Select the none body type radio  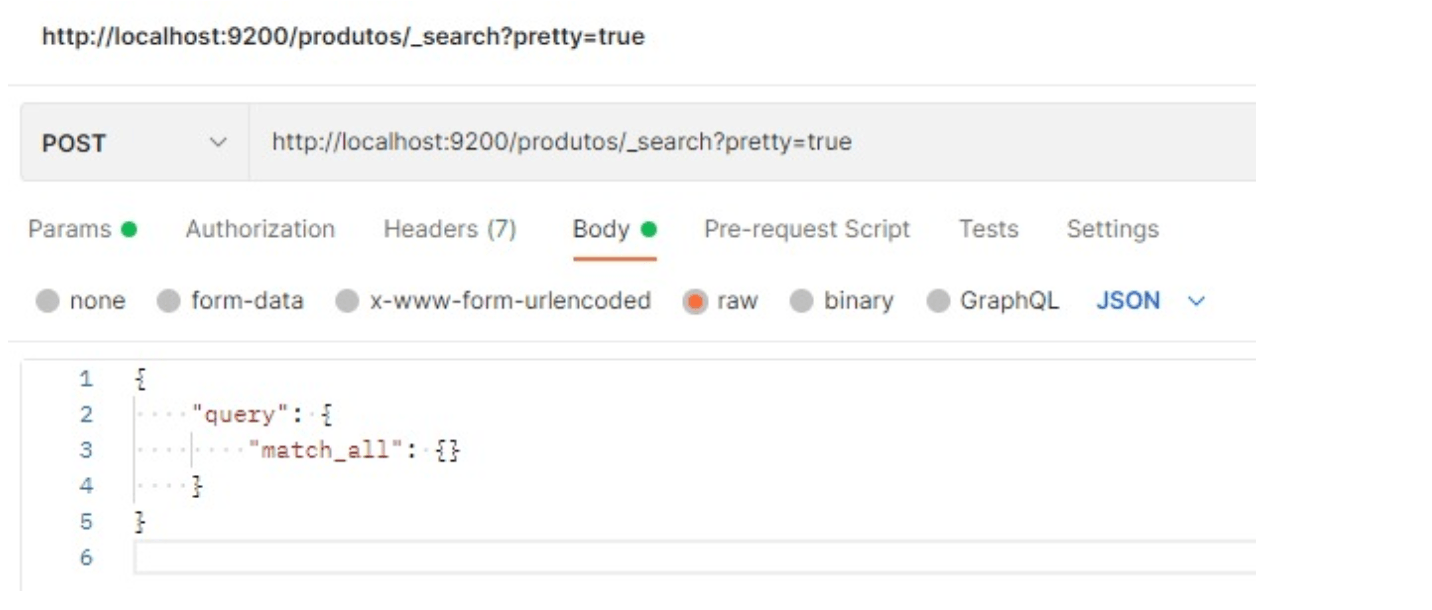[x=48, y=301]
